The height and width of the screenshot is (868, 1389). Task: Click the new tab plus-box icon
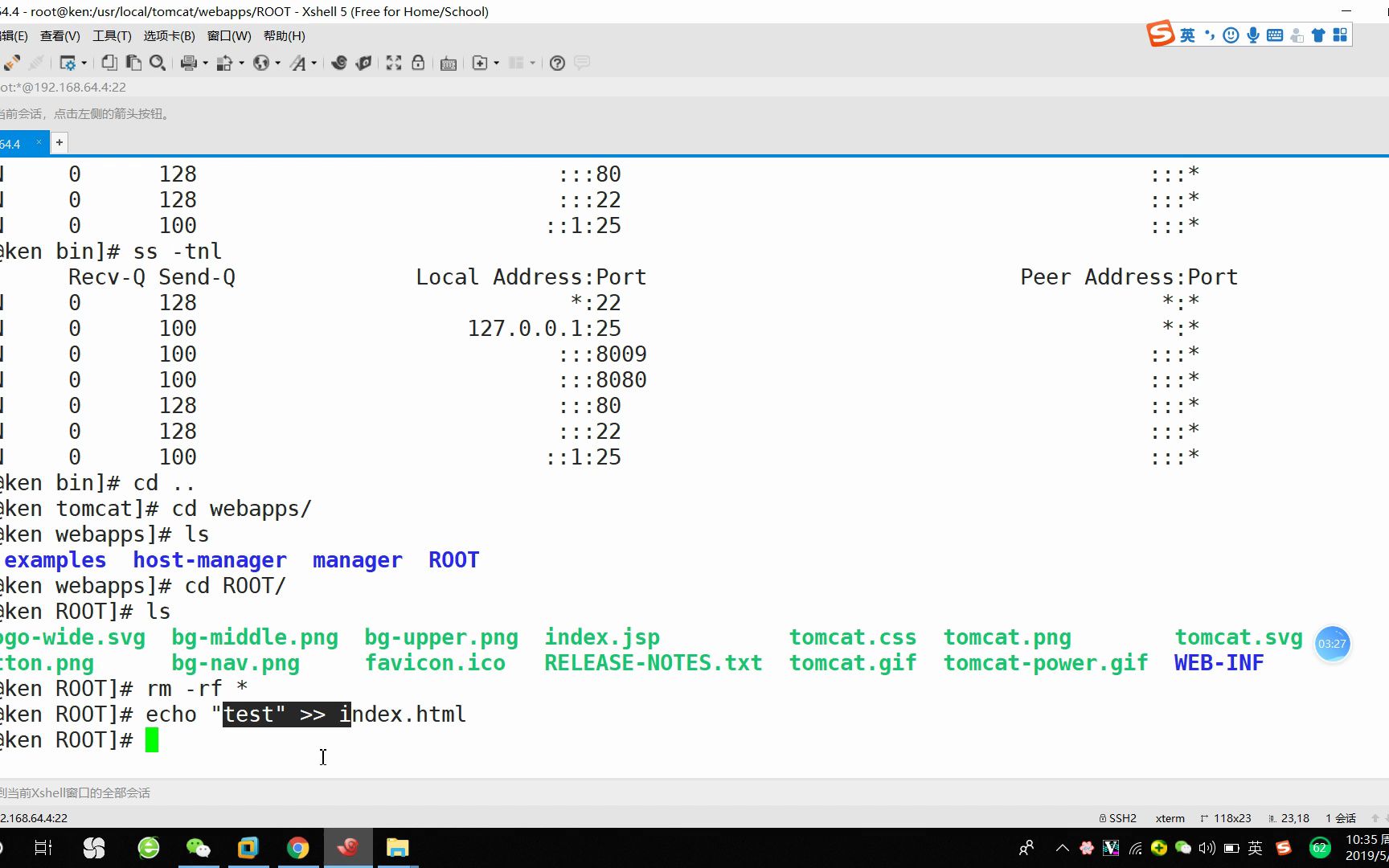(480, 63)
